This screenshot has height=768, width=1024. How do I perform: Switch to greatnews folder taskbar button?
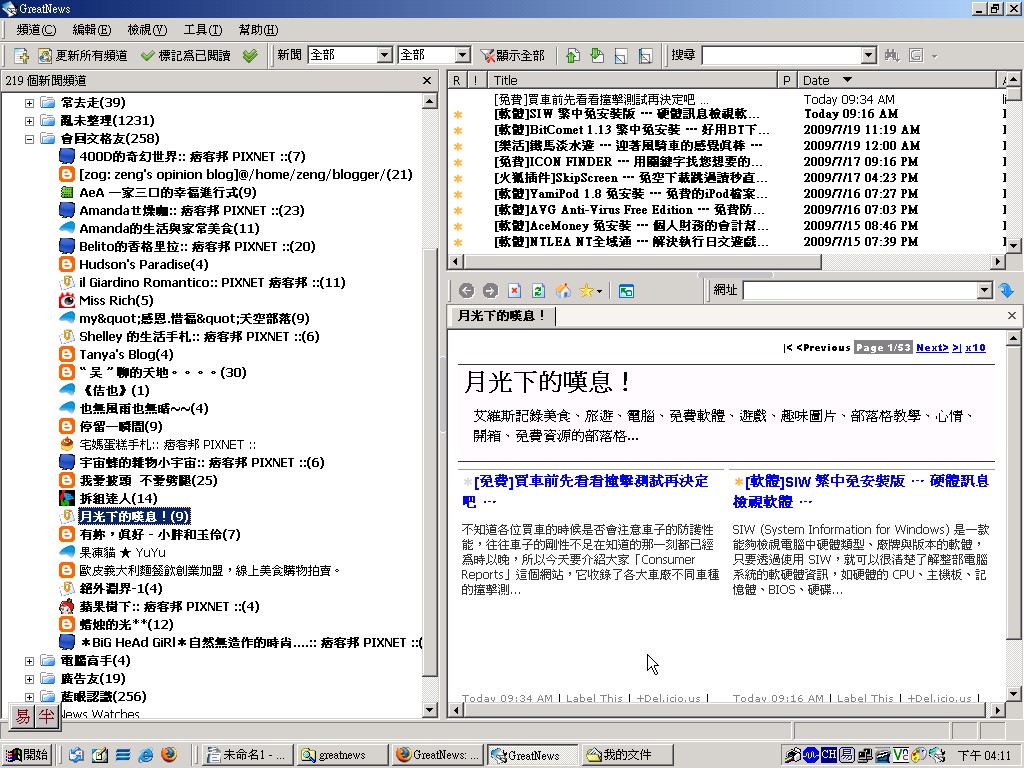pos(342,754)
